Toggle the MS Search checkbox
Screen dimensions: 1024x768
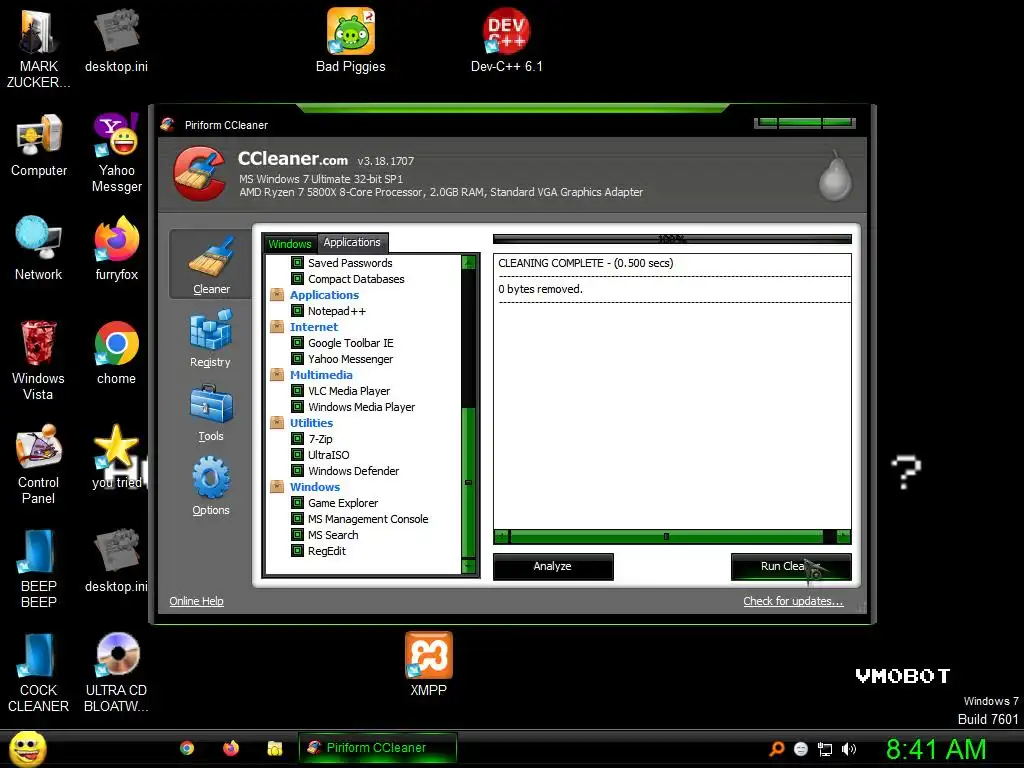(297, 535)
